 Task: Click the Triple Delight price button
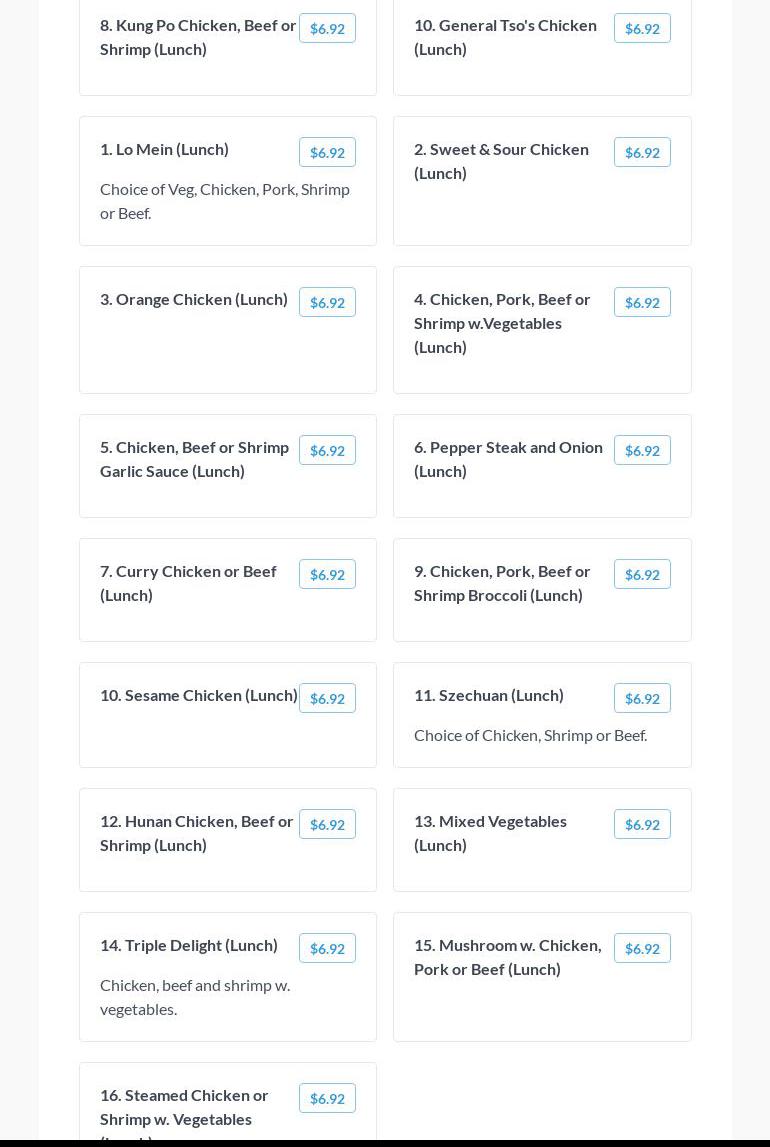(x=327, y=948)
